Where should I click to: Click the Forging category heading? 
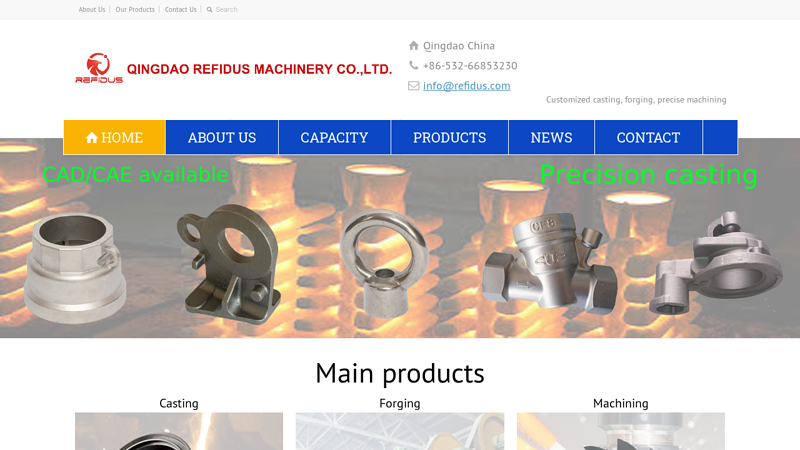tap(399, 403)
